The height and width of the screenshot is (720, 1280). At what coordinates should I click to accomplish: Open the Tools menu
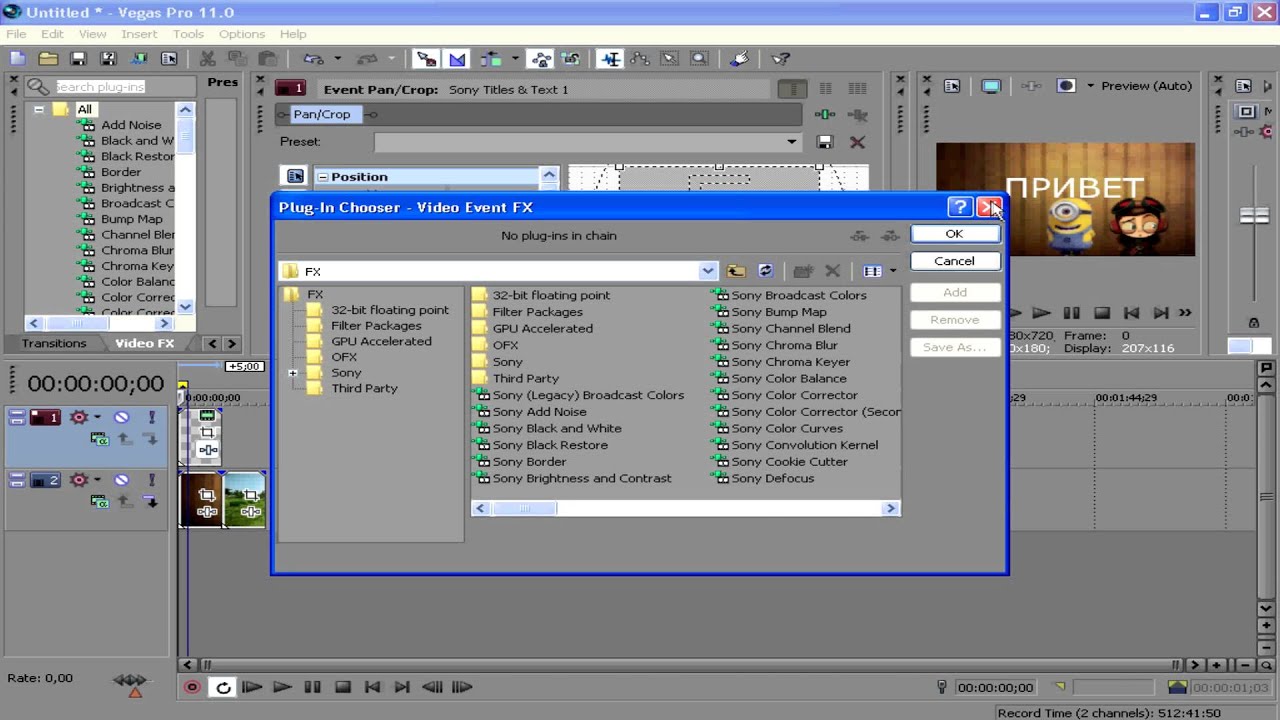click(x=188, y=34)
